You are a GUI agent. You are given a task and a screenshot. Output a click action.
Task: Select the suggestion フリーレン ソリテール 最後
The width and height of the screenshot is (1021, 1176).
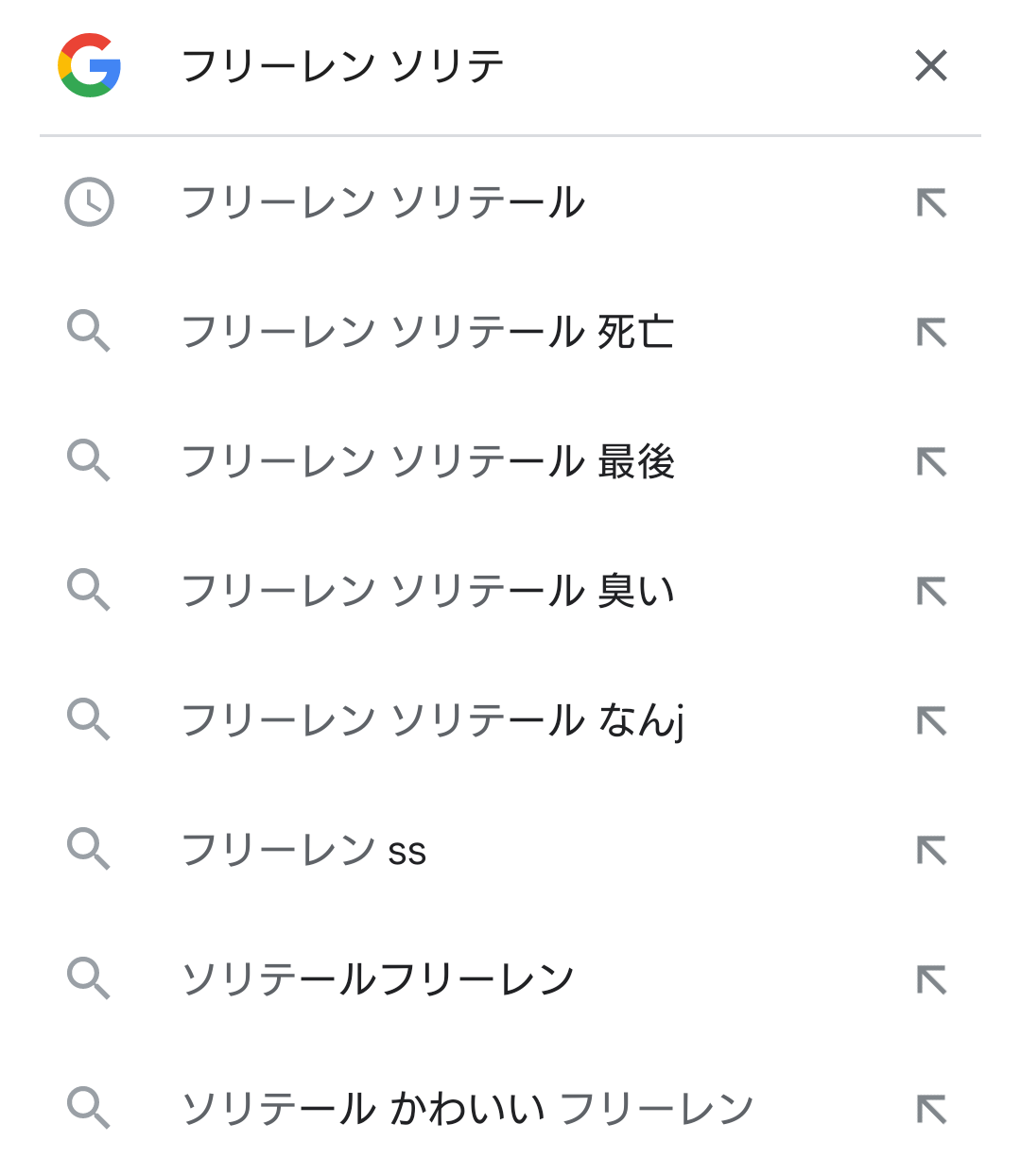(427, 461)
